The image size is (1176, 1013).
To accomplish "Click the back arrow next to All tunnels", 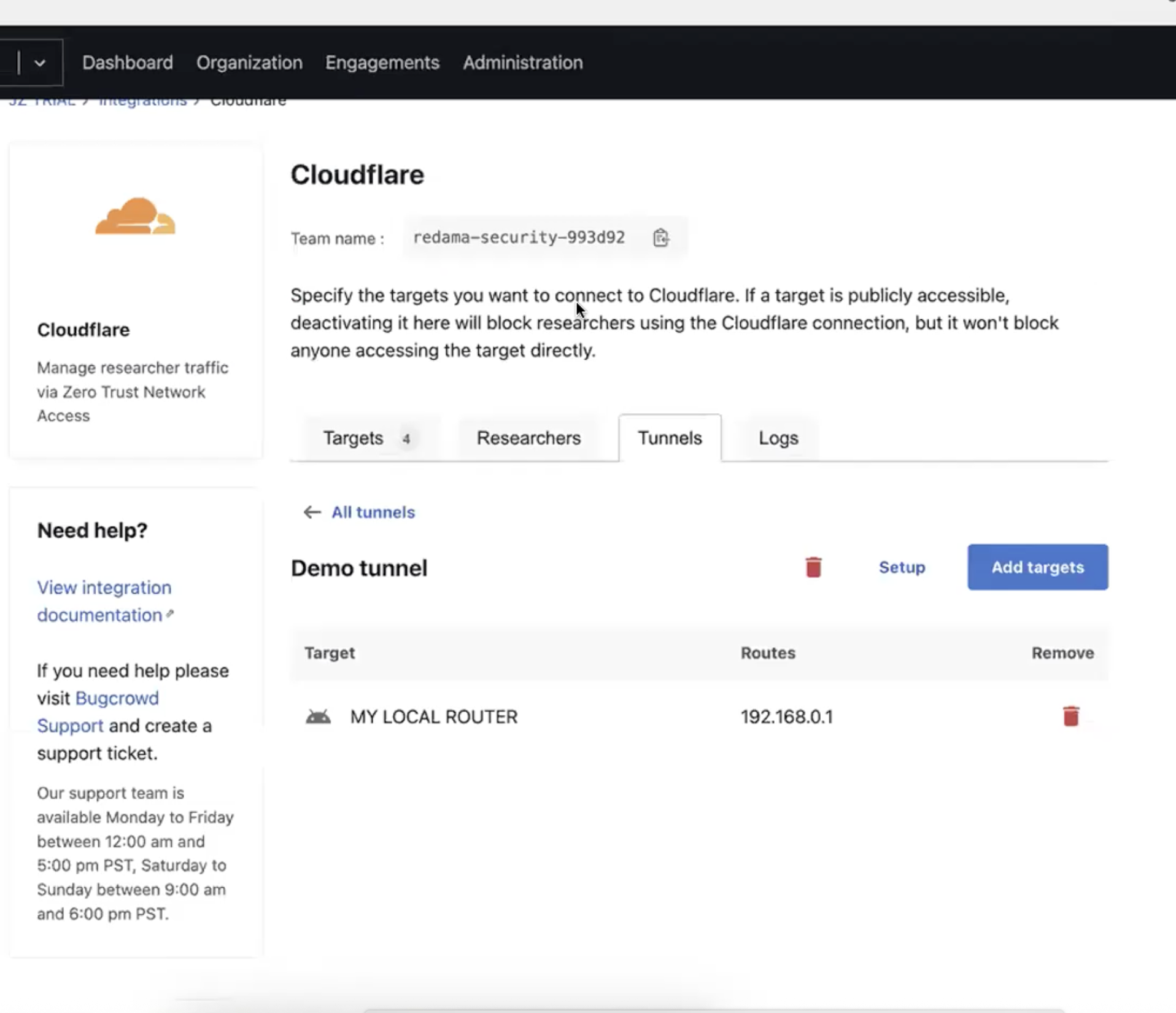I will pyautogui.click(x=312, y=512).
